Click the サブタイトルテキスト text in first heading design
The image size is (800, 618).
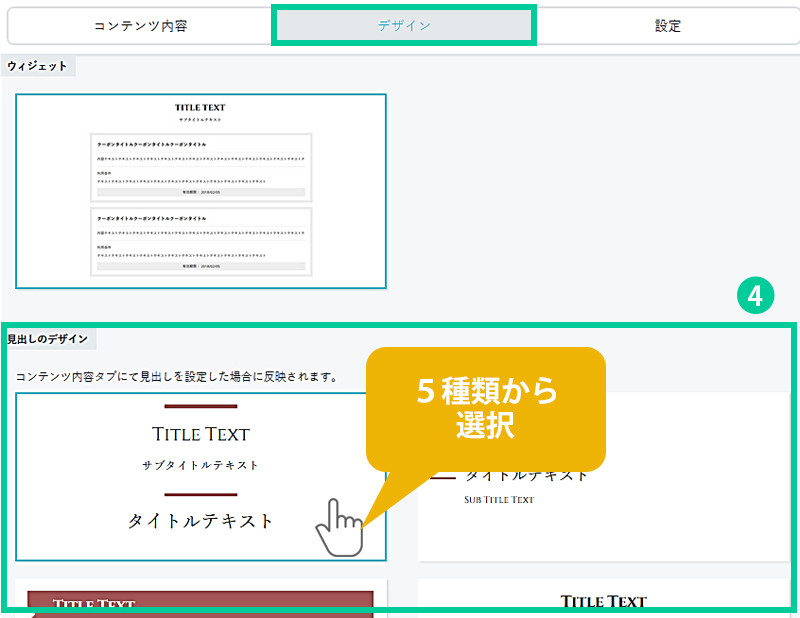click(x=200, y=465)
